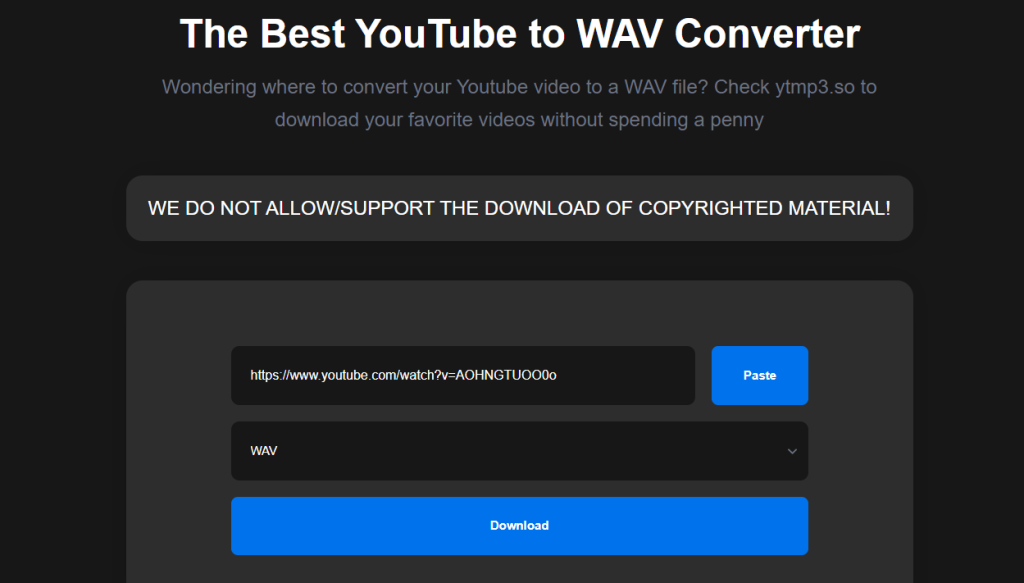This screenshot has width=1024, height=583.
Task: Open the WAV format dropdown
Action: [519, 451]
